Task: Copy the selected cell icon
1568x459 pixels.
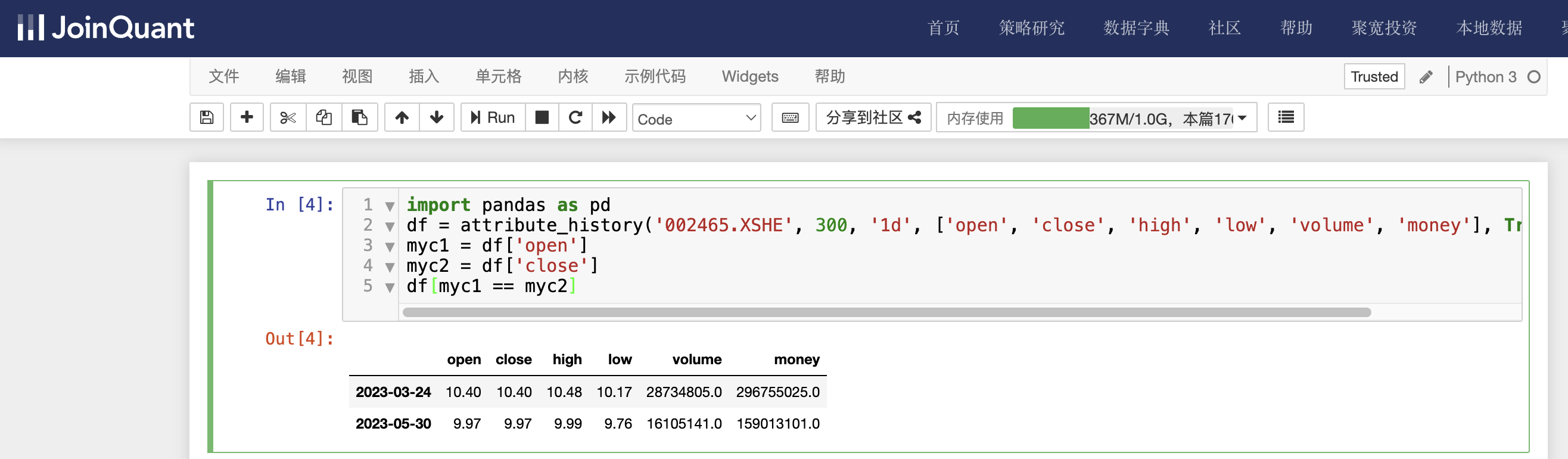Action: tap(324, 117)
